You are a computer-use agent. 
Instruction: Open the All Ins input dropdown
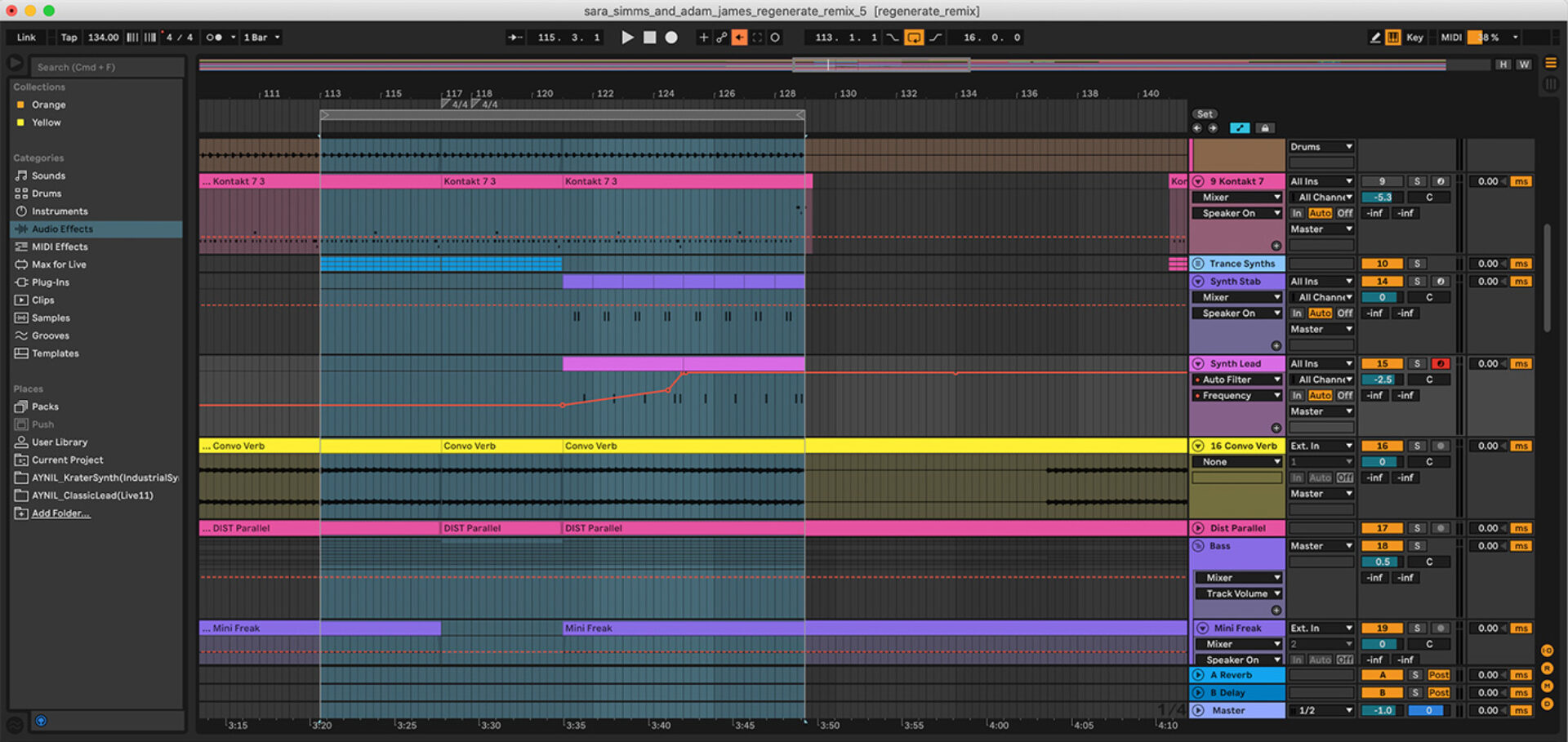pos(1321,181)
